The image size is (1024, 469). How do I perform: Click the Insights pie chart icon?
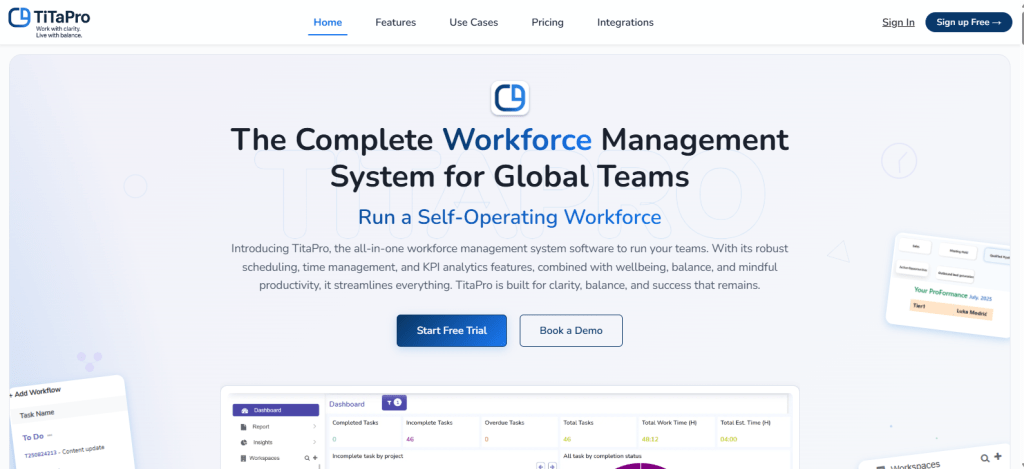243,442
